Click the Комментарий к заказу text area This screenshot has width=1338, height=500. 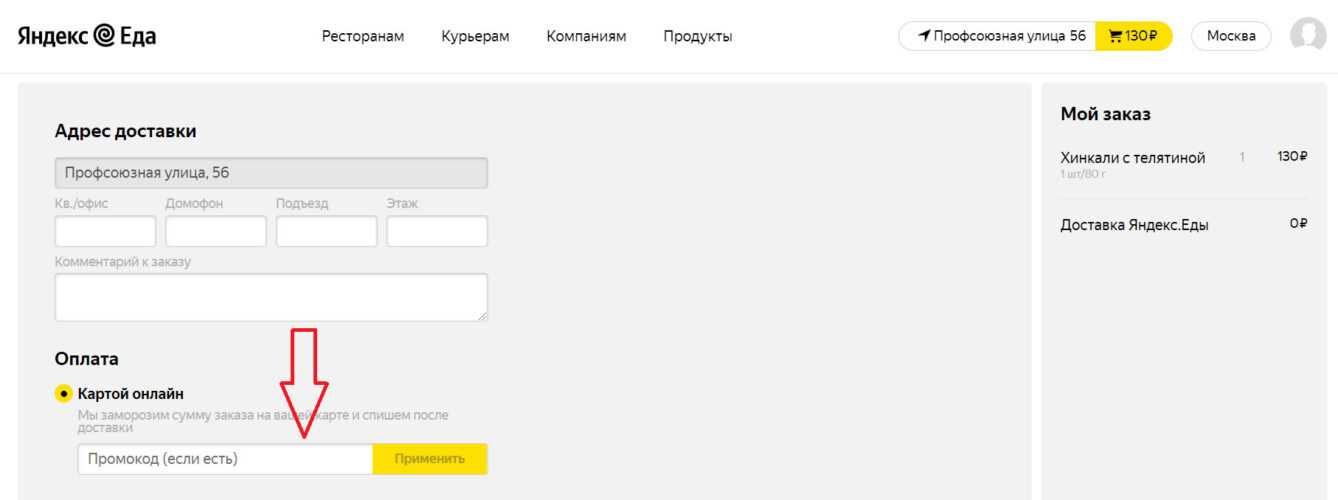271,297
